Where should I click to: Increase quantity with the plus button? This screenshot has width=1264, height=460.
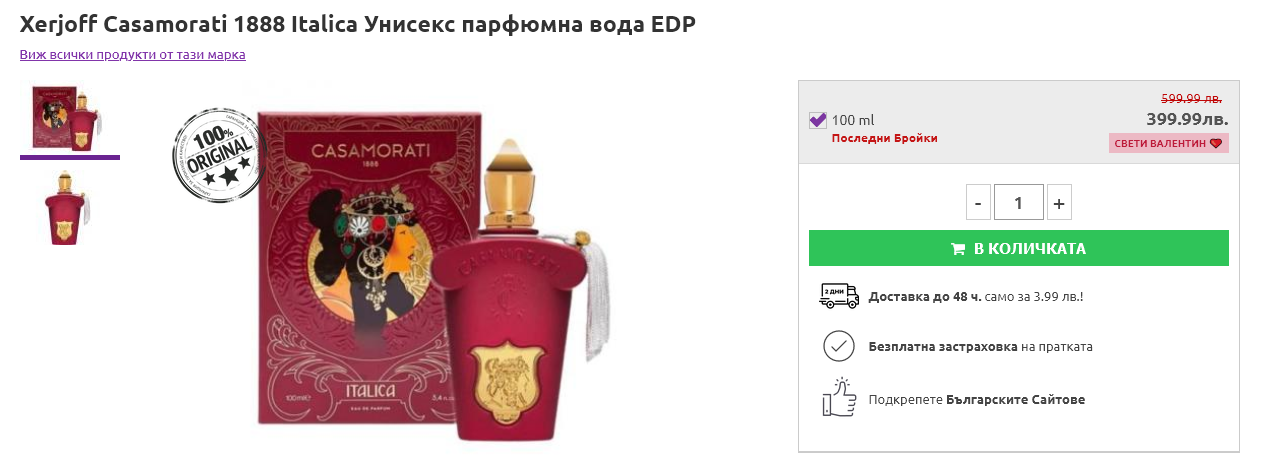point(1059,202)
